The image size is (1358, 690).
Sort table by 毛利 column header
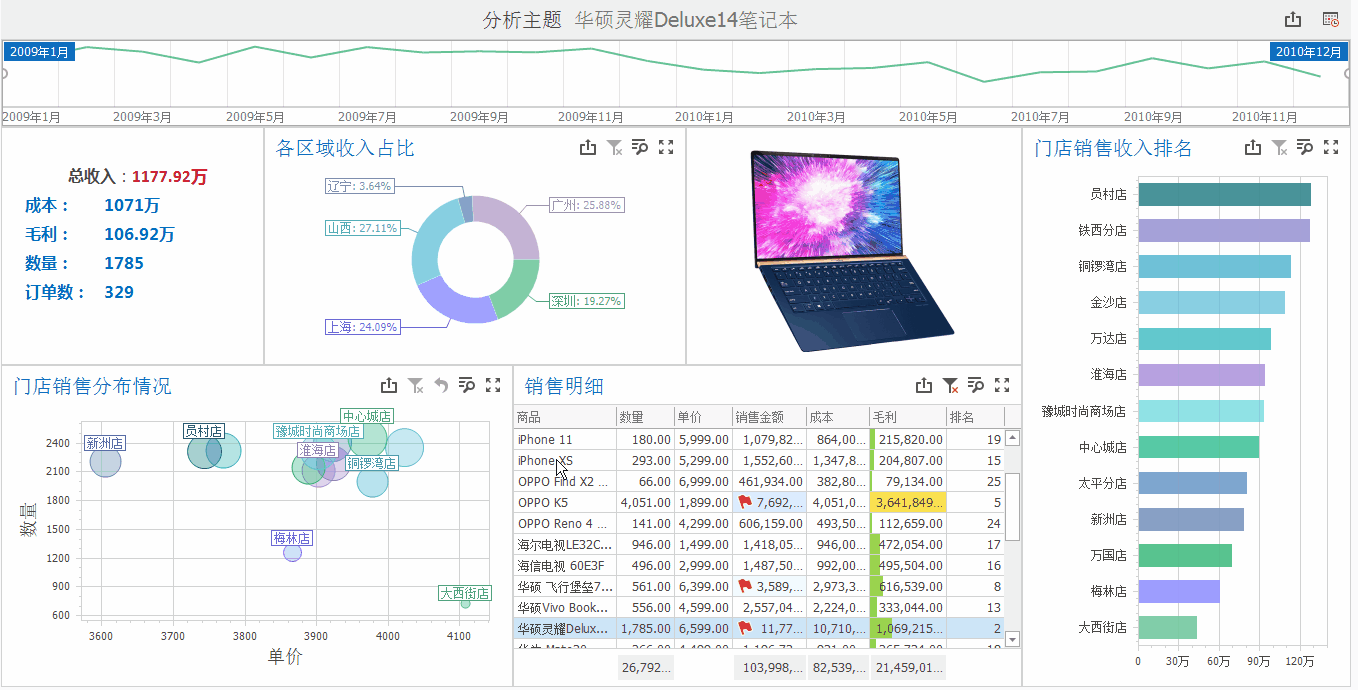tap(907, 417)
